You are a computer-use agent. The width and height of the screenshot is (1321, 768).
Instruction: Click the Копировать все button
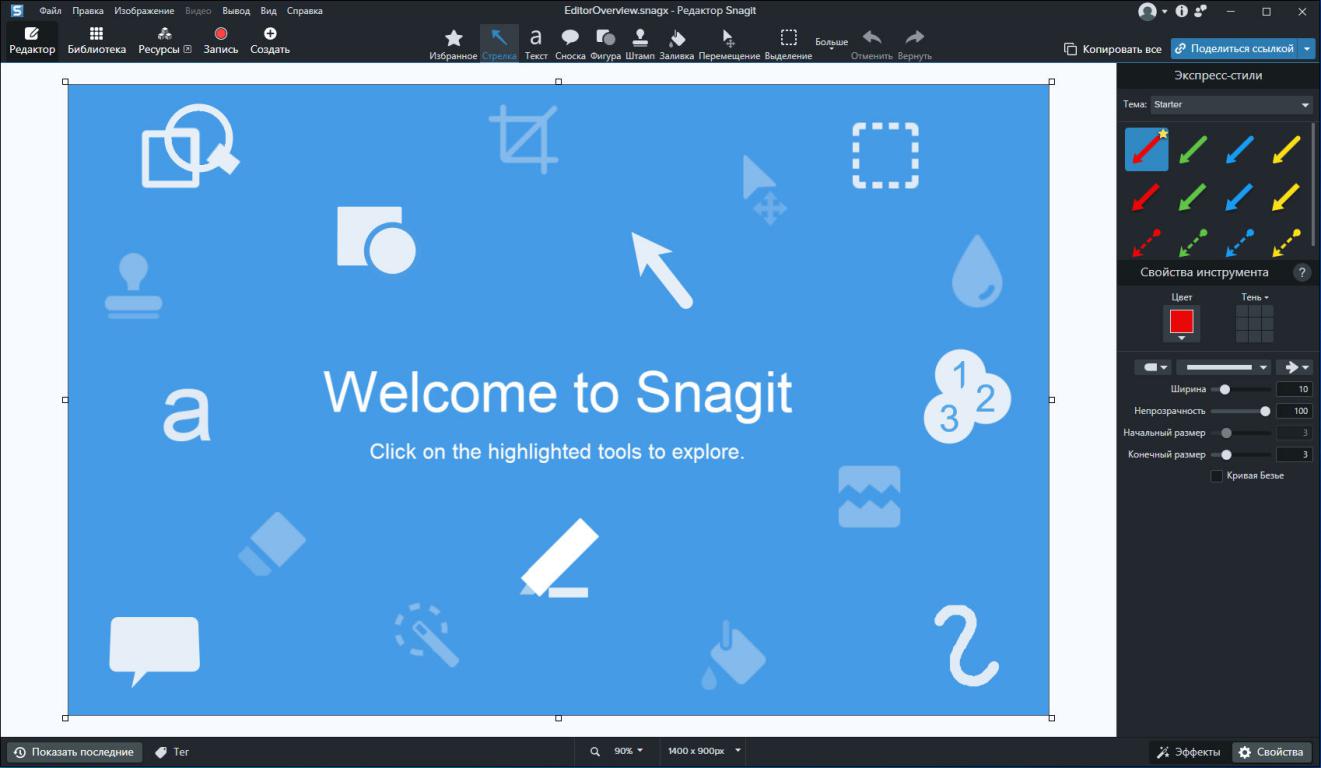[x=1112, y=49]
